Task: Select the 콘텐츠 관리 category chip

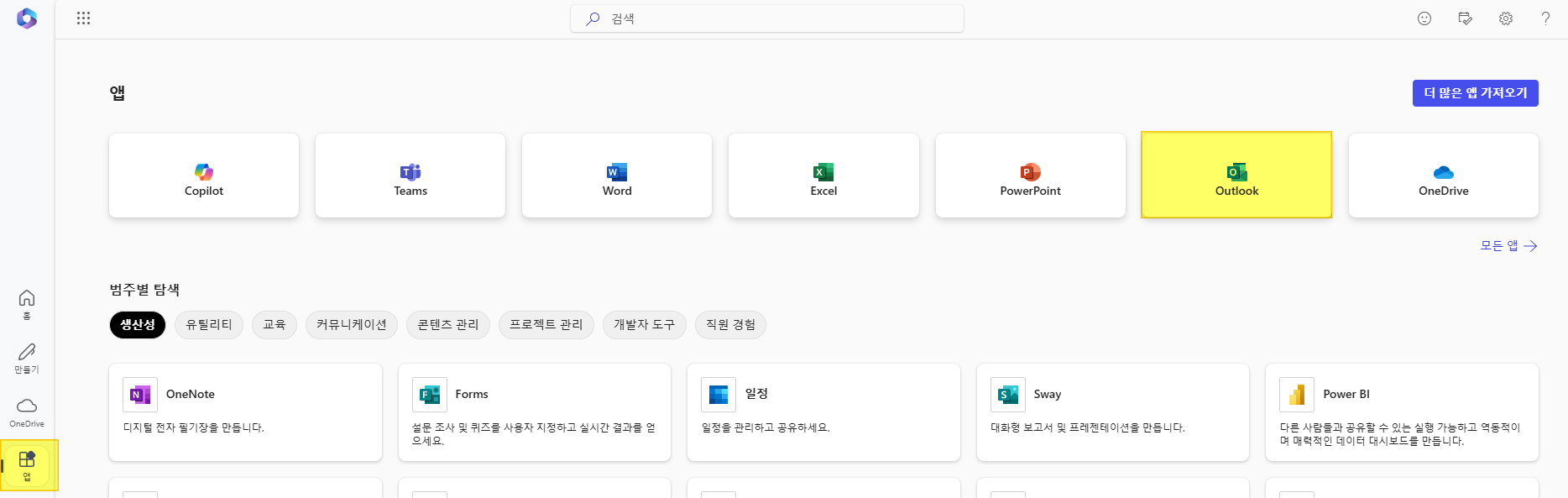Action: click(448, 325)
